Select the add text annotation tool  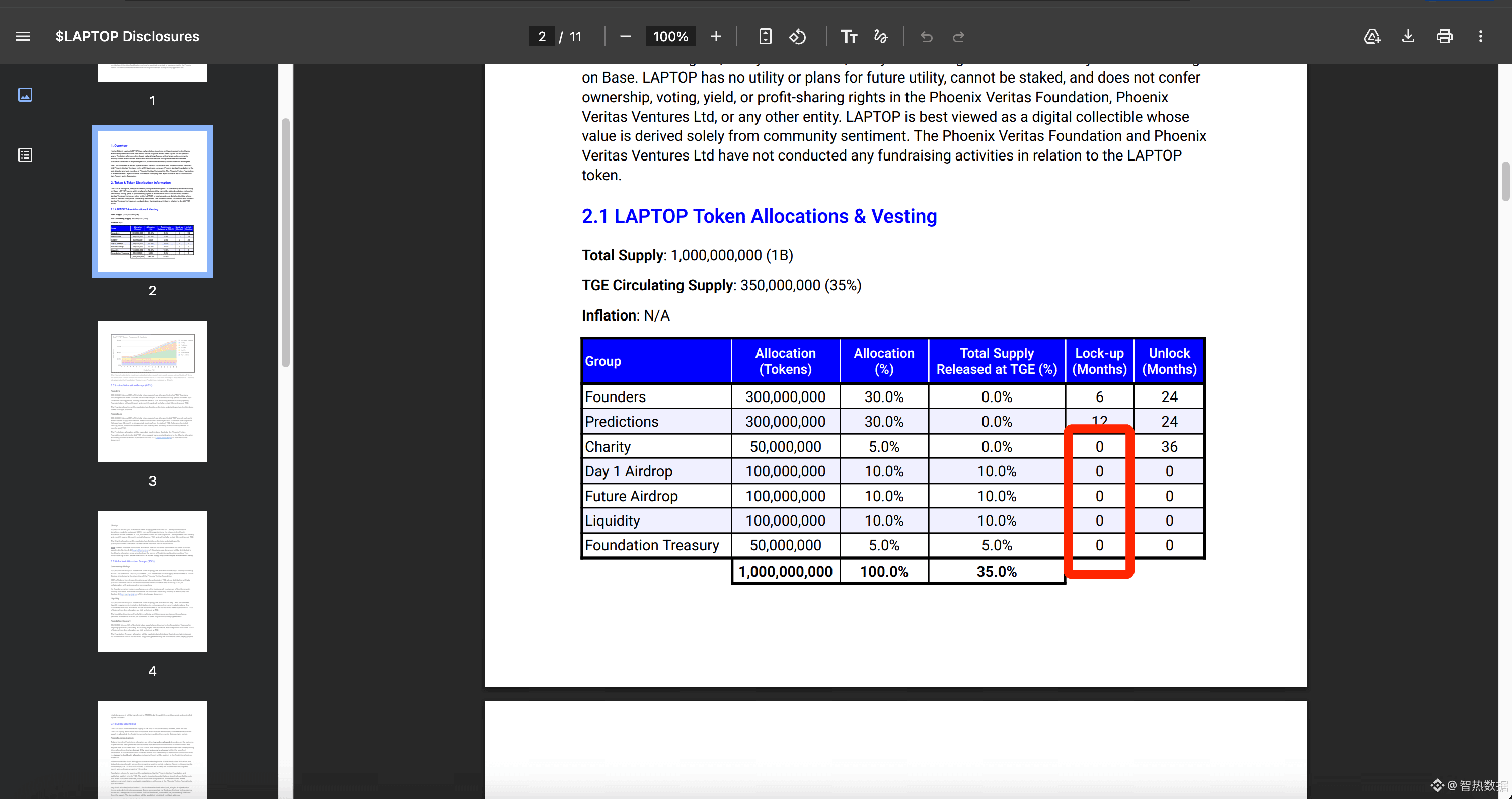(849, 36)
